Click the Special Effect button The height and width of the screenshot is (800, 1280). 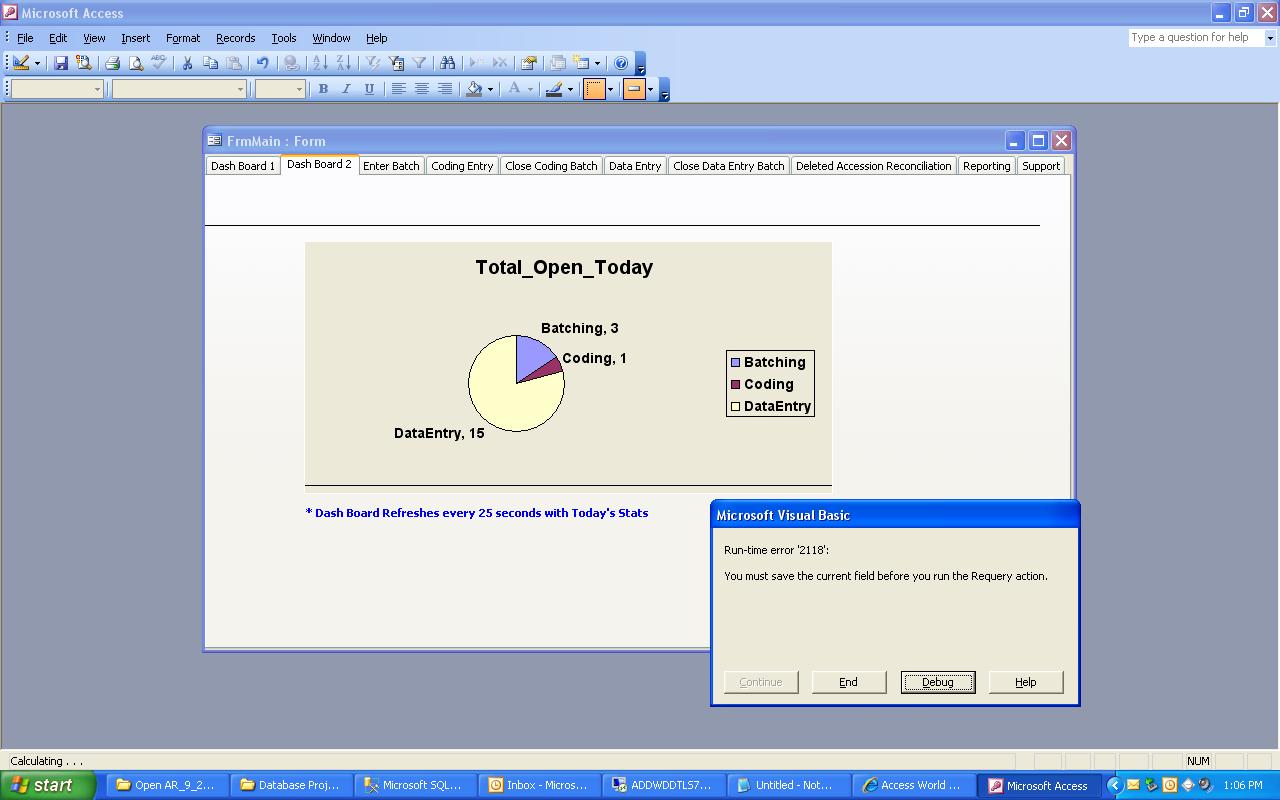coord(634,89)
